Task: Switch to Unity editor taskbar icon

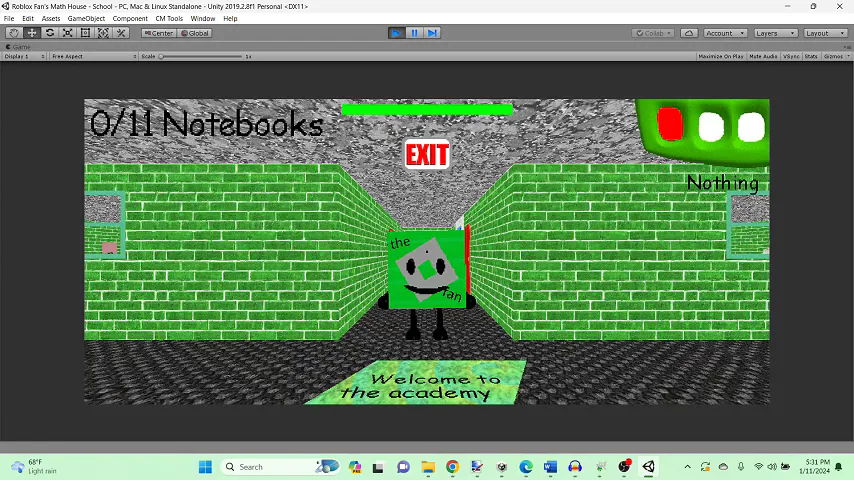Action: [x=648, y=467]
